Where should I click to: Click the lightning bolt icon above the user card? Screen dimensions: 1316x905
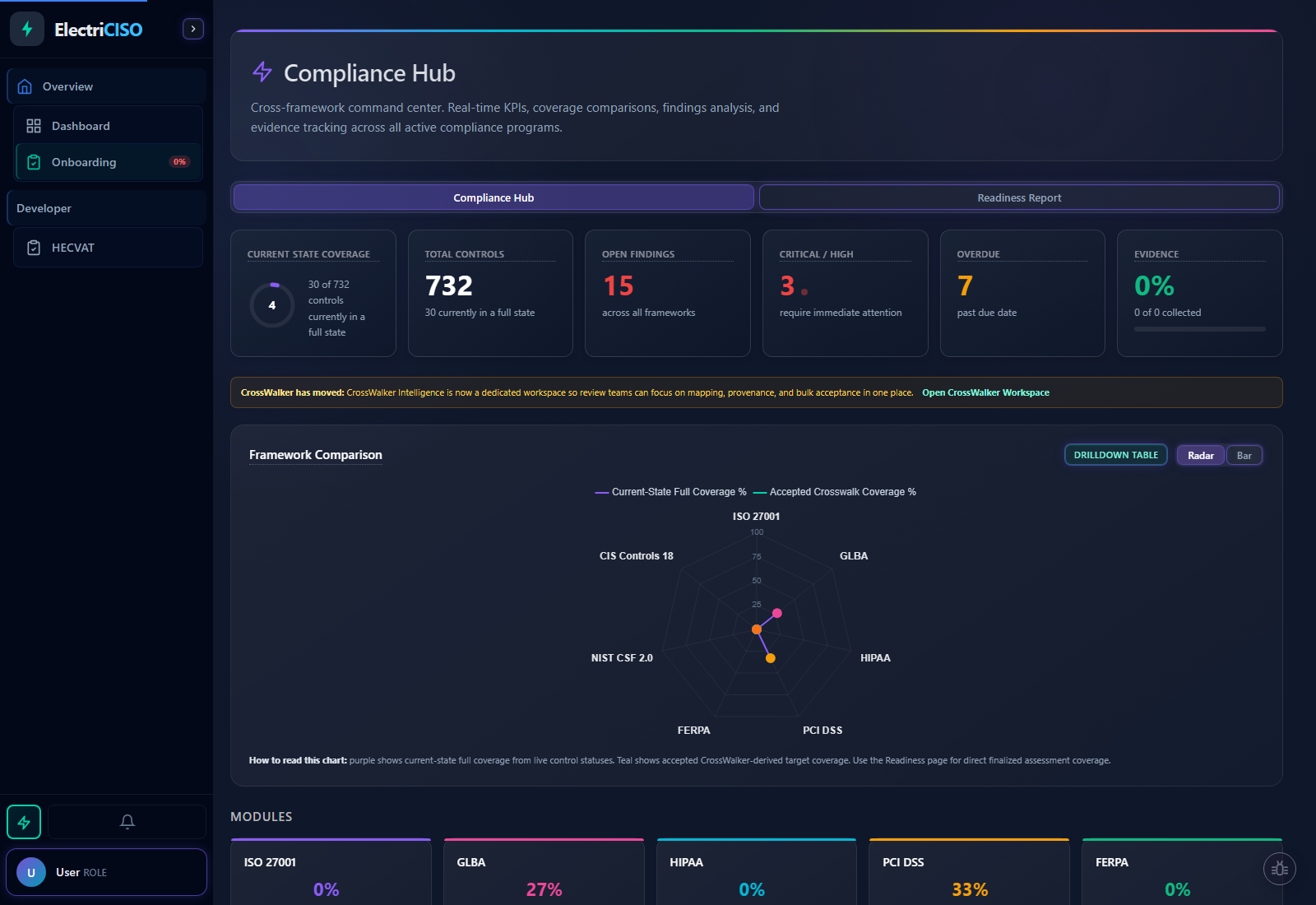[x=24, y=821]
